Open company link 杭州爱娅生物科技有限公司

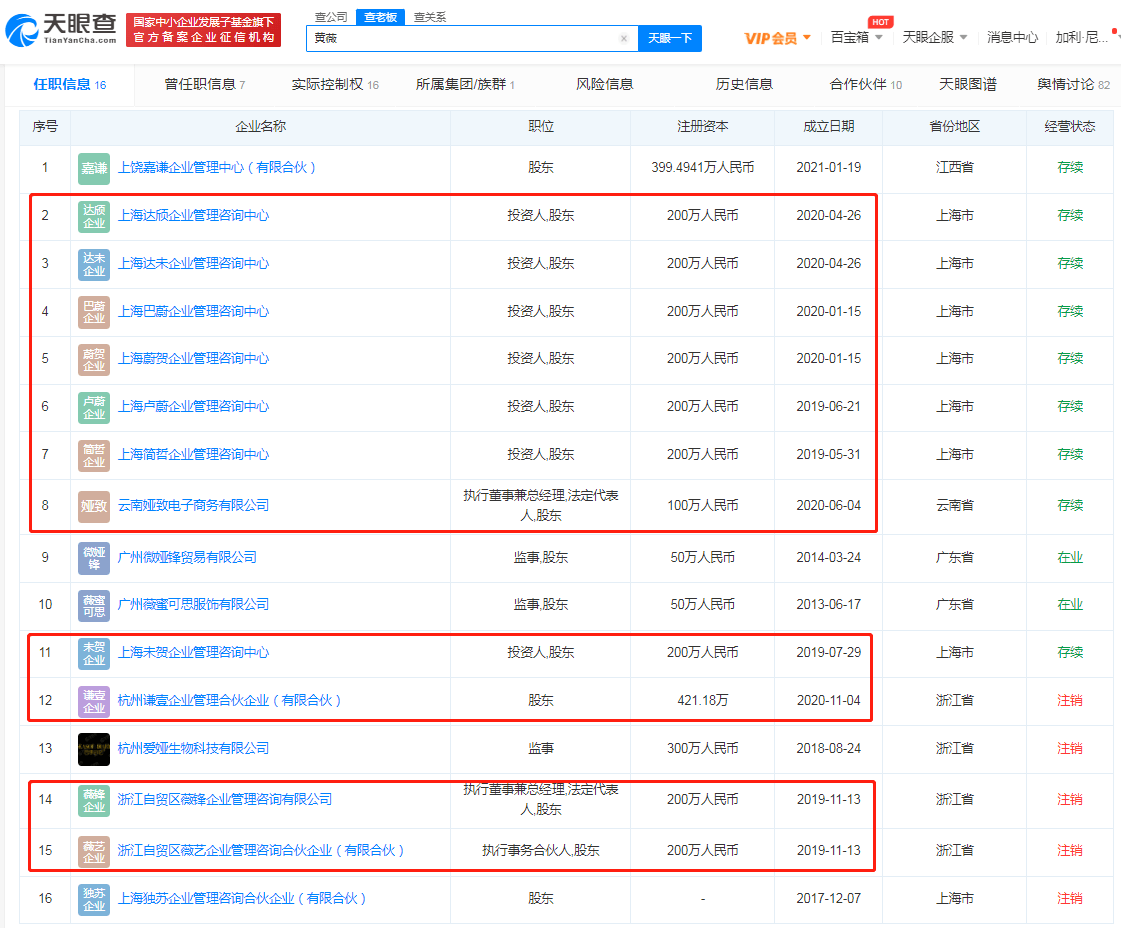193,749
